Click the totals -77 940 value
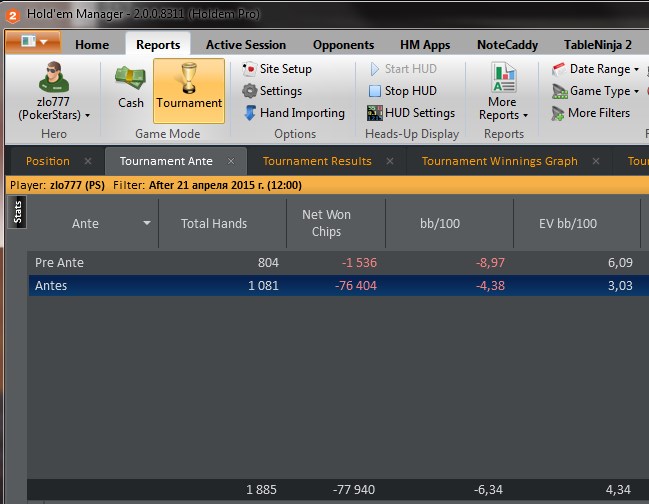 click(354, 490)
